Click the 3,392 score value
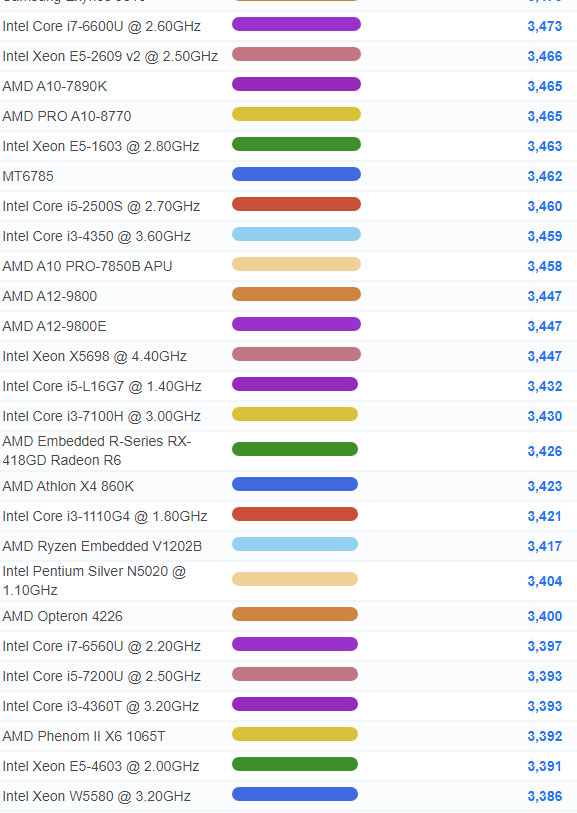 (545, 737)
